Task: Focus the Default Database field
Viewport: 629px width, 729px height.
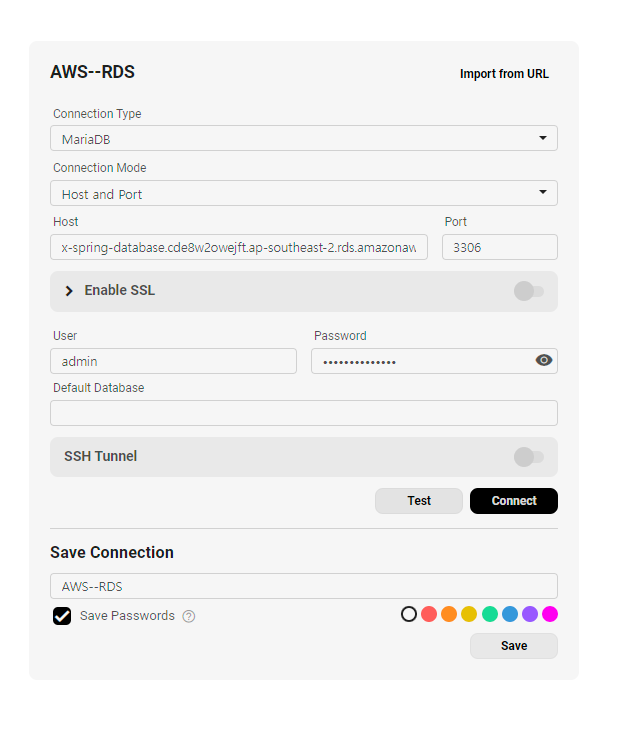Action: pyautogui.click(x=304, y=413)
